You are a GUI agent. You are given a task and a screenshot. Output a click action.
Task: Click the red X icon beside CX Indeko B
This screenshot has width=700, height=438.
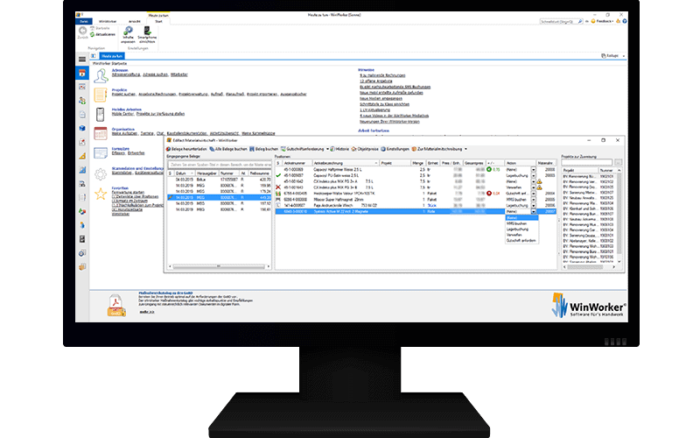pos(279,188)
